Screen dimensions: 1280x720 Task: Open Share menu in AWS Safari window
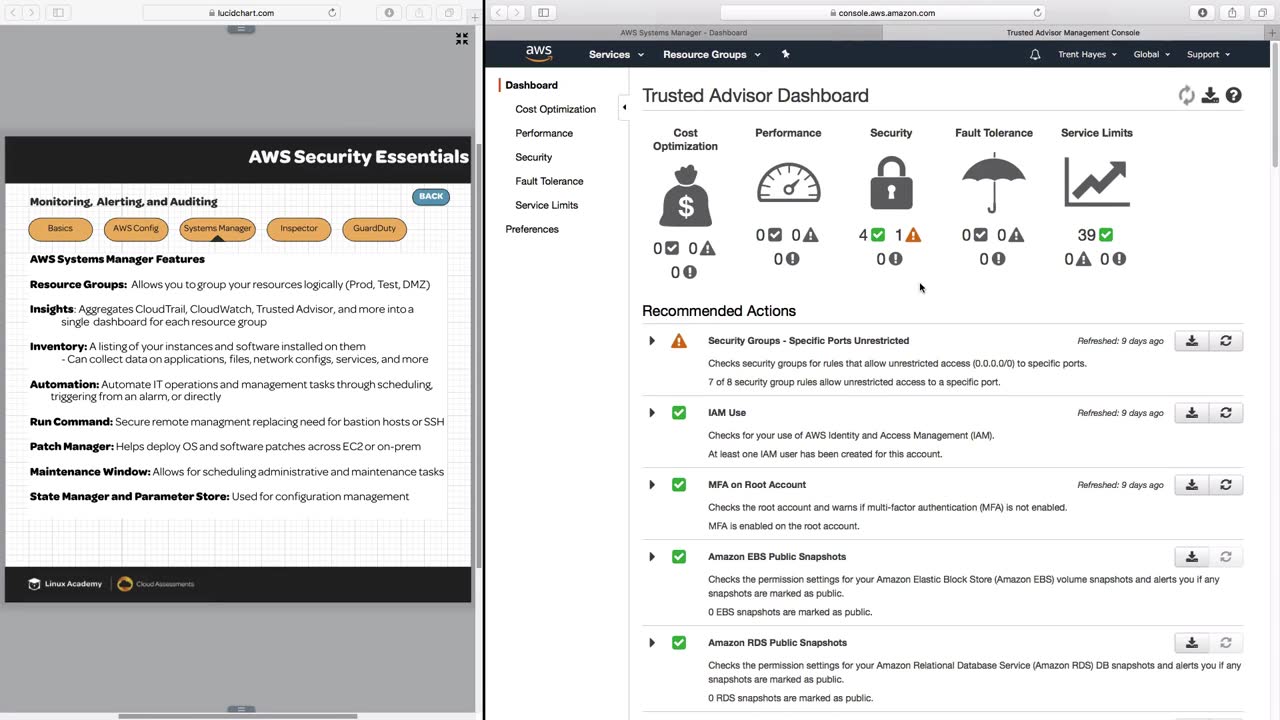pyautogui.click(x=1232, y=13)
